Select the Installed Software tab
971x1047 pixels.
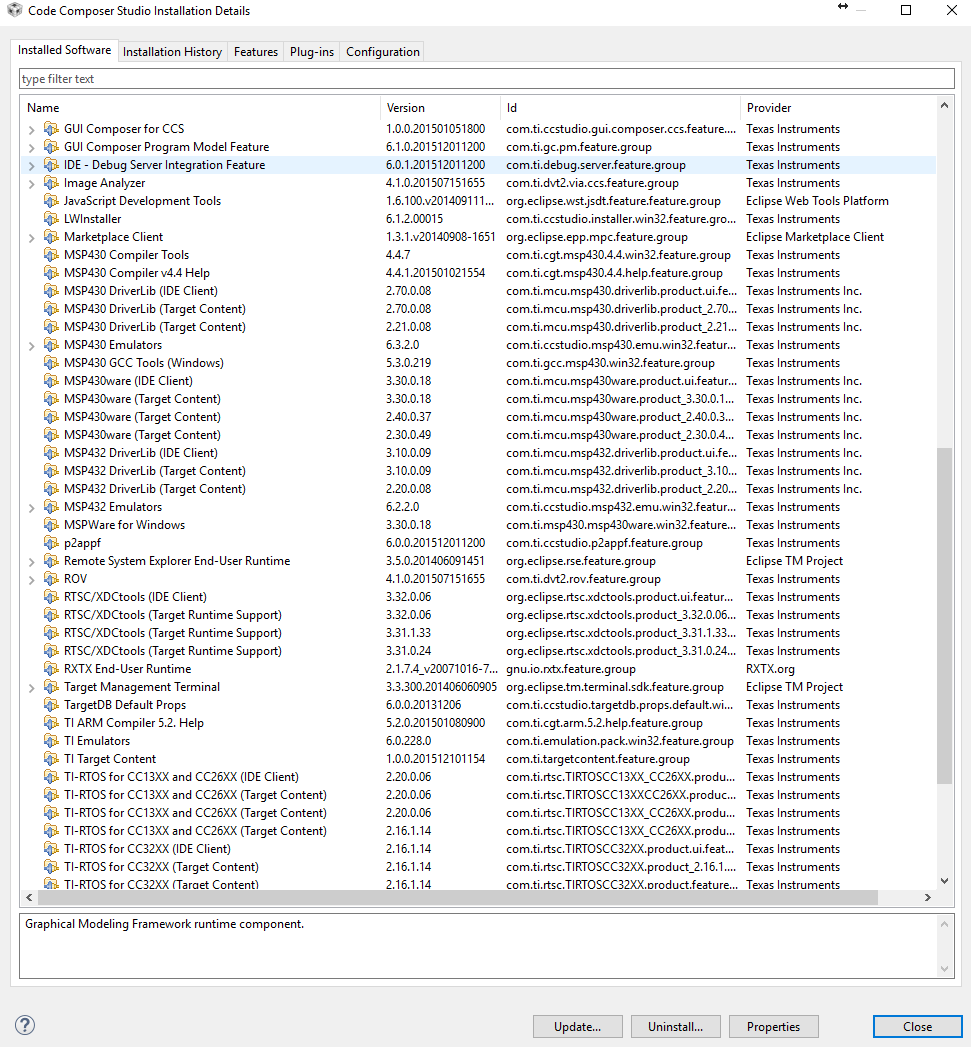(x=65, y=50)
